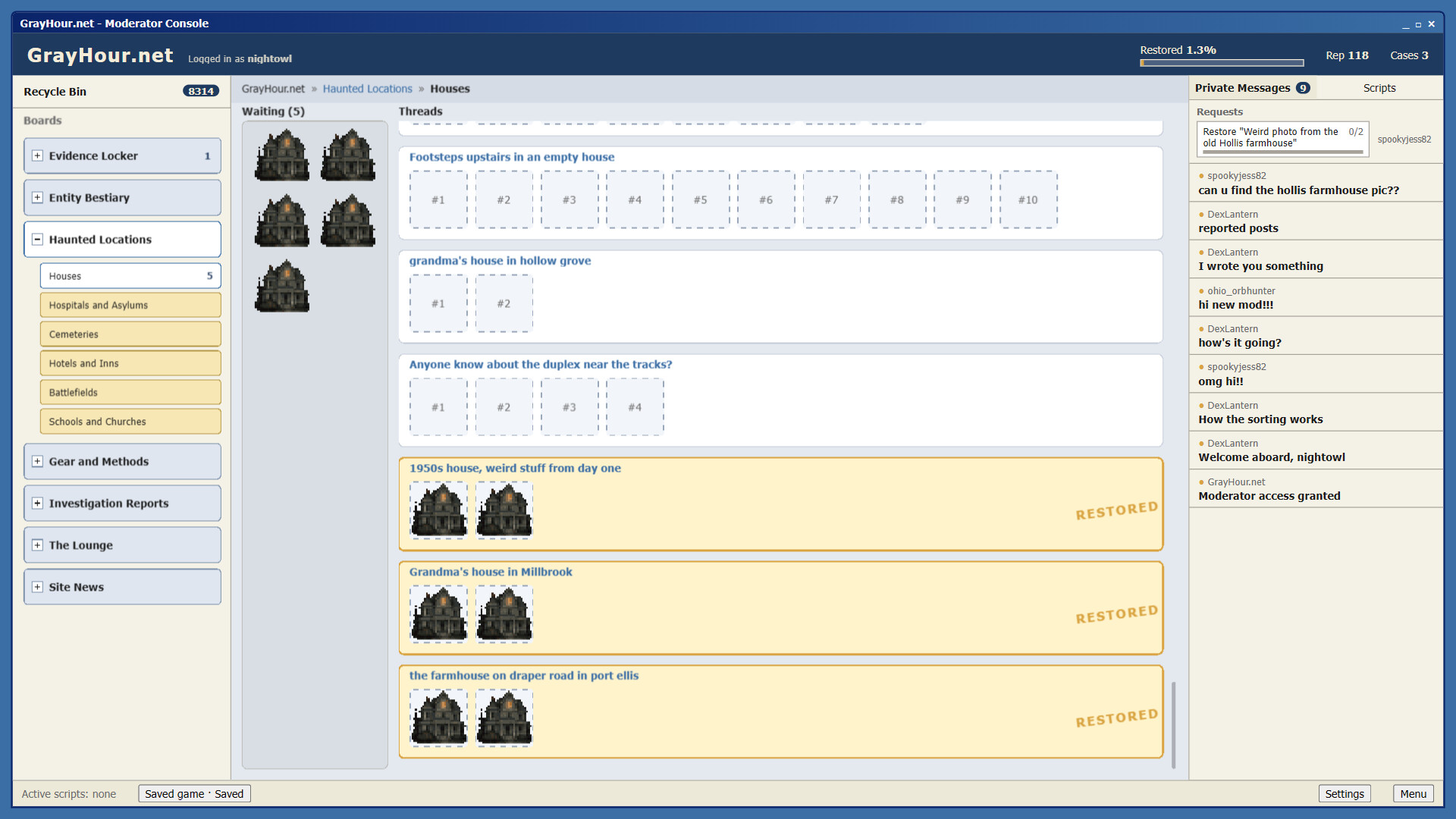Open message 'hi new mod!!!'
The height and width of the screenshot is (819, 1456).
click(x=1316, y=297)
